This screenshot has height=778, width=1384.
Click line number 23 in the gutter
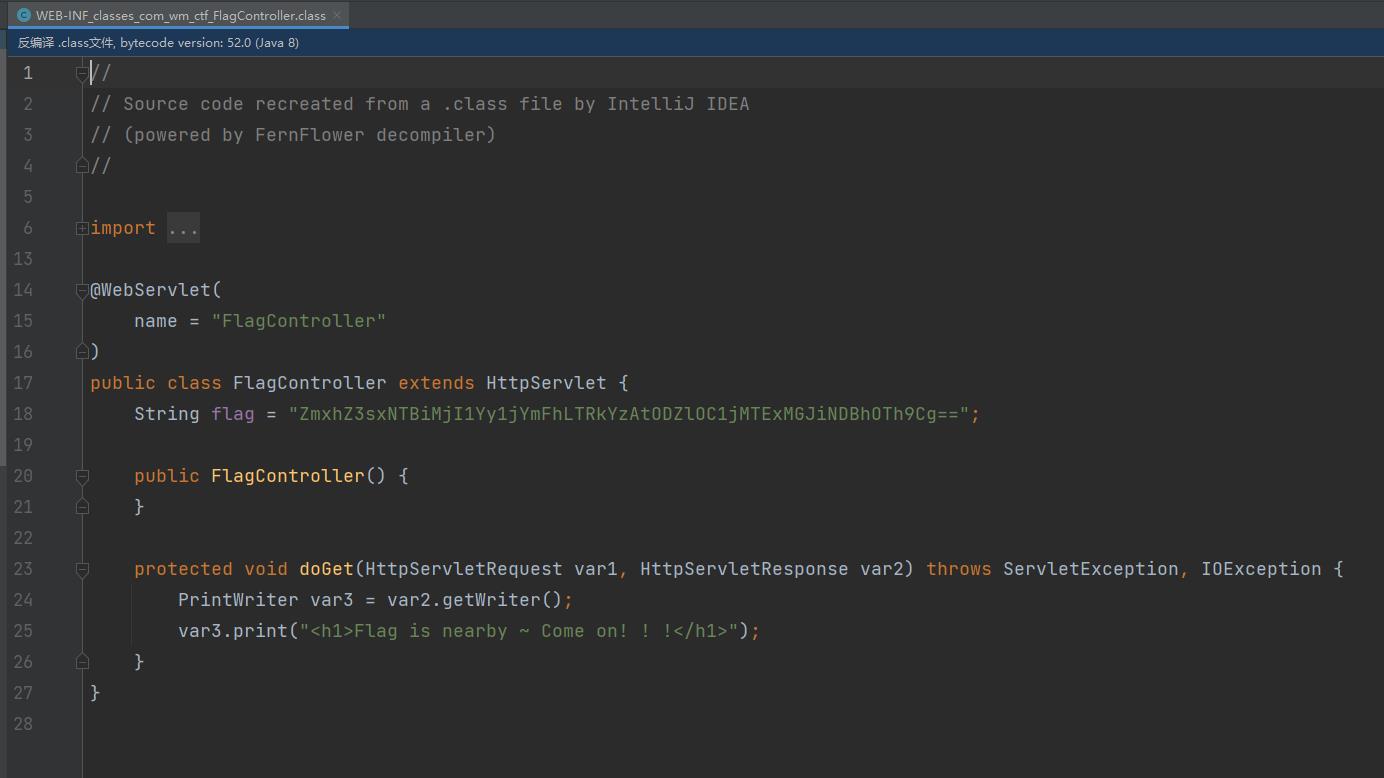point(23,569)
